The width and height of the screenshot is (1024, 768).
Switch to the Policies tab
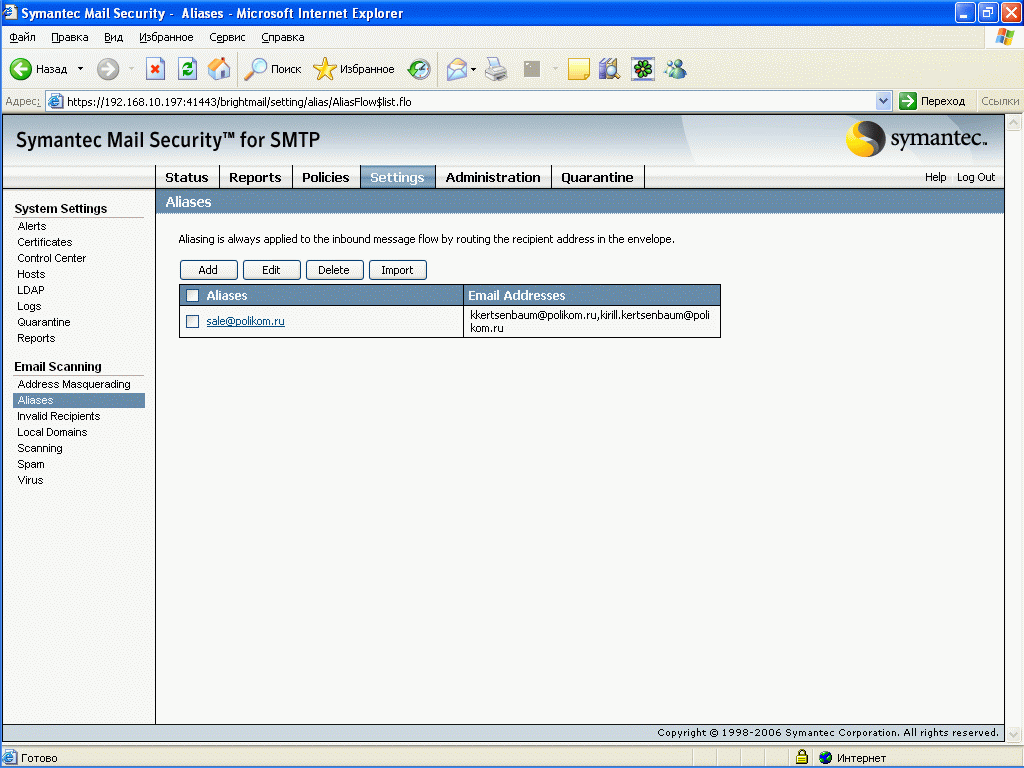tap(326, 177)
